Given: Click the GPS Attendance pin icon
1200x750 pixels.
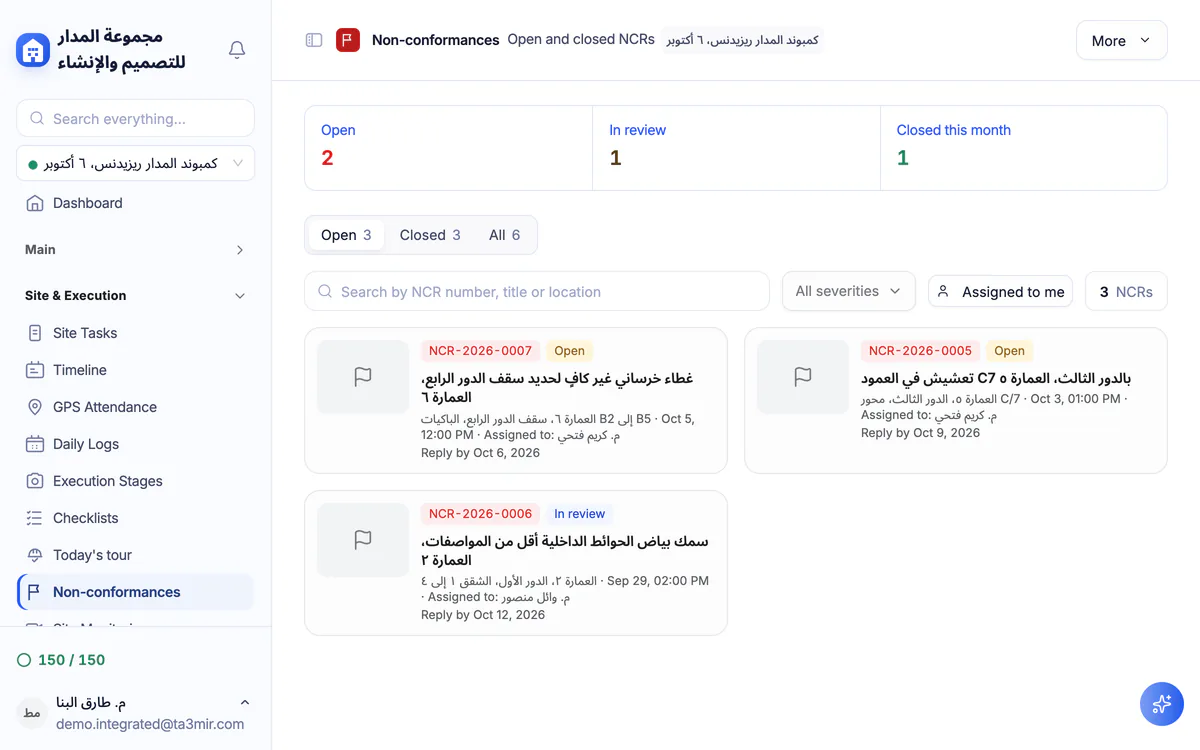Looking at the screenshot, I should [35, 407].
